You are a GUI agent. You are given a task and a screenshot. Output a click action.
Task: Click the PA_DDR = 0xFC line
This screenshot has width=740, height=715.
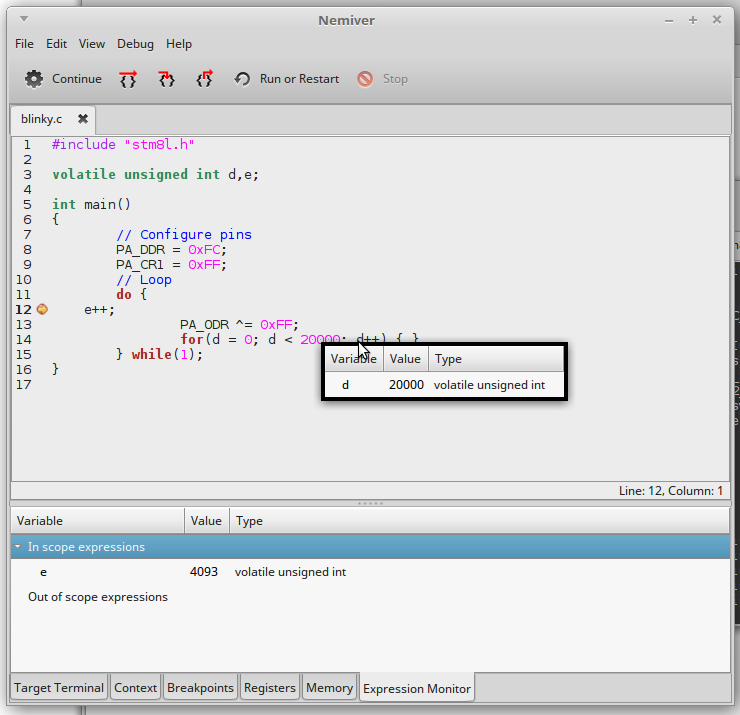171,250
